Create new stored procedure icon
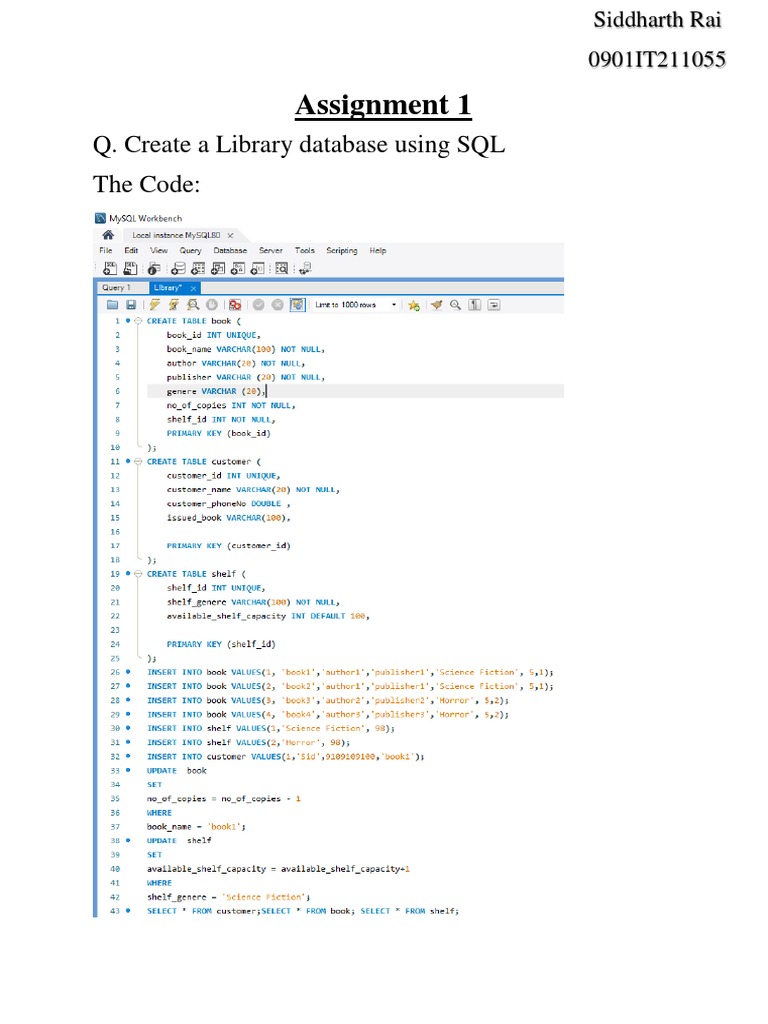Image resolution: width=768 pixels, height=1024 pixels. (238, 268)
